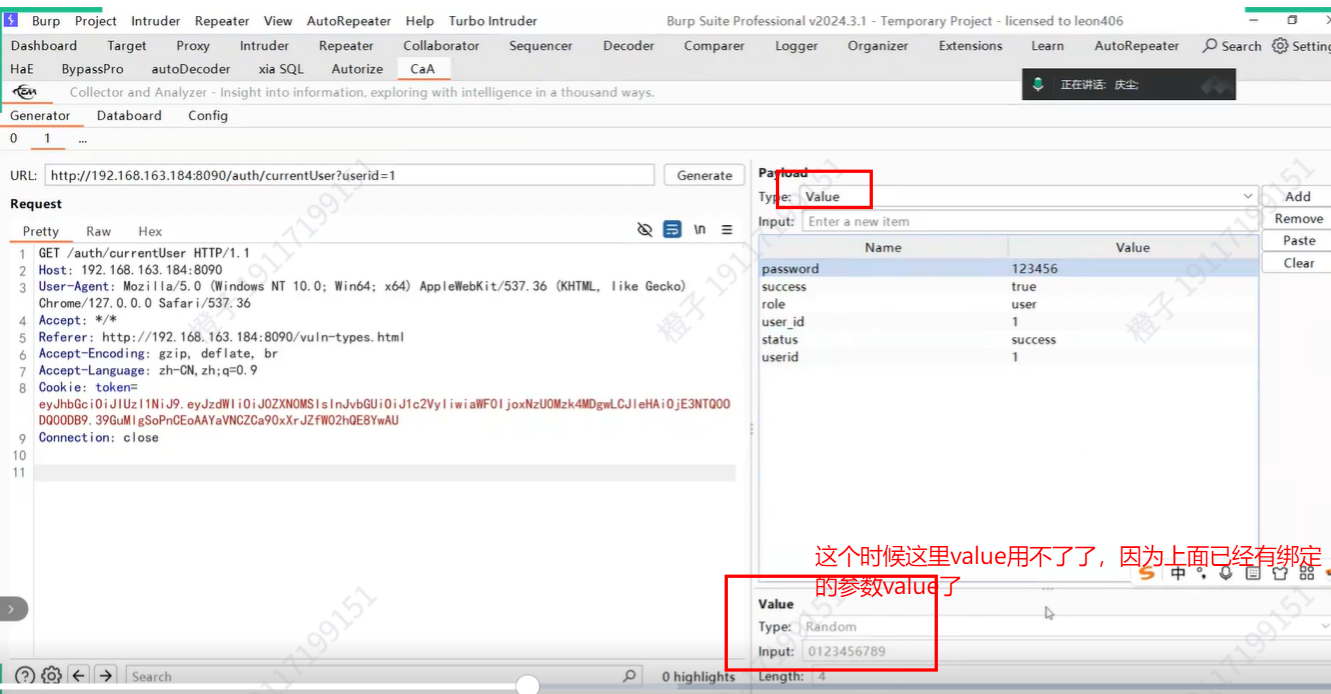Open the Value Type dropdown showing Random
Screen dimensions: 1331x694
click(1065, 627)
